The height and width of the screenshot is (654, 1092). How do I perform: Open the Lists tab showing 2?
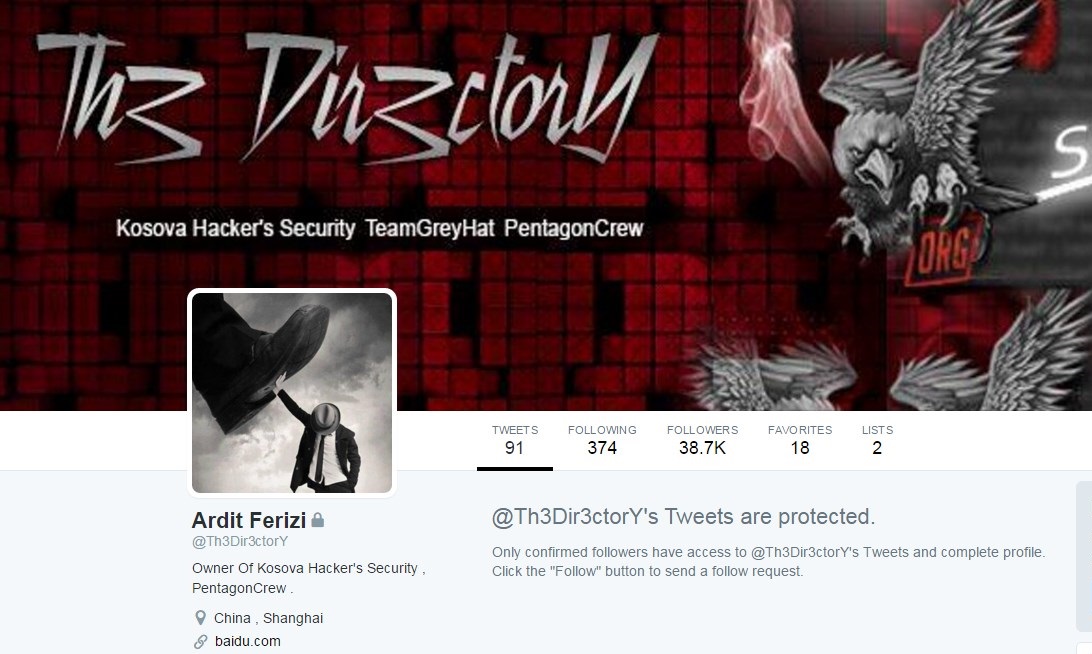[x=877, y=440]
